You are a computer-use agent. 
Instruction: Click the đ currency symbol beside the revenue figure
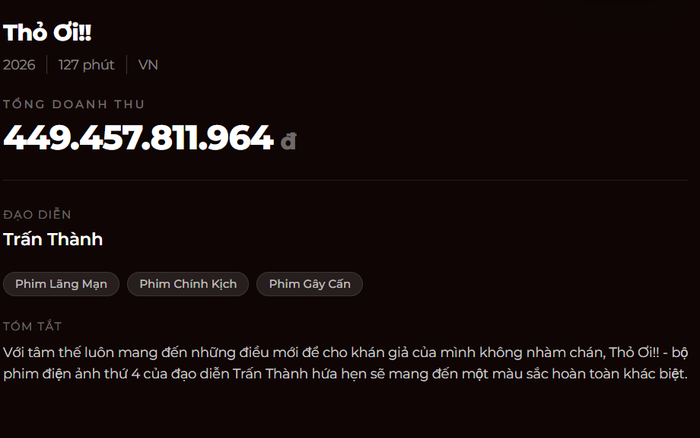[x=288, y=141]
